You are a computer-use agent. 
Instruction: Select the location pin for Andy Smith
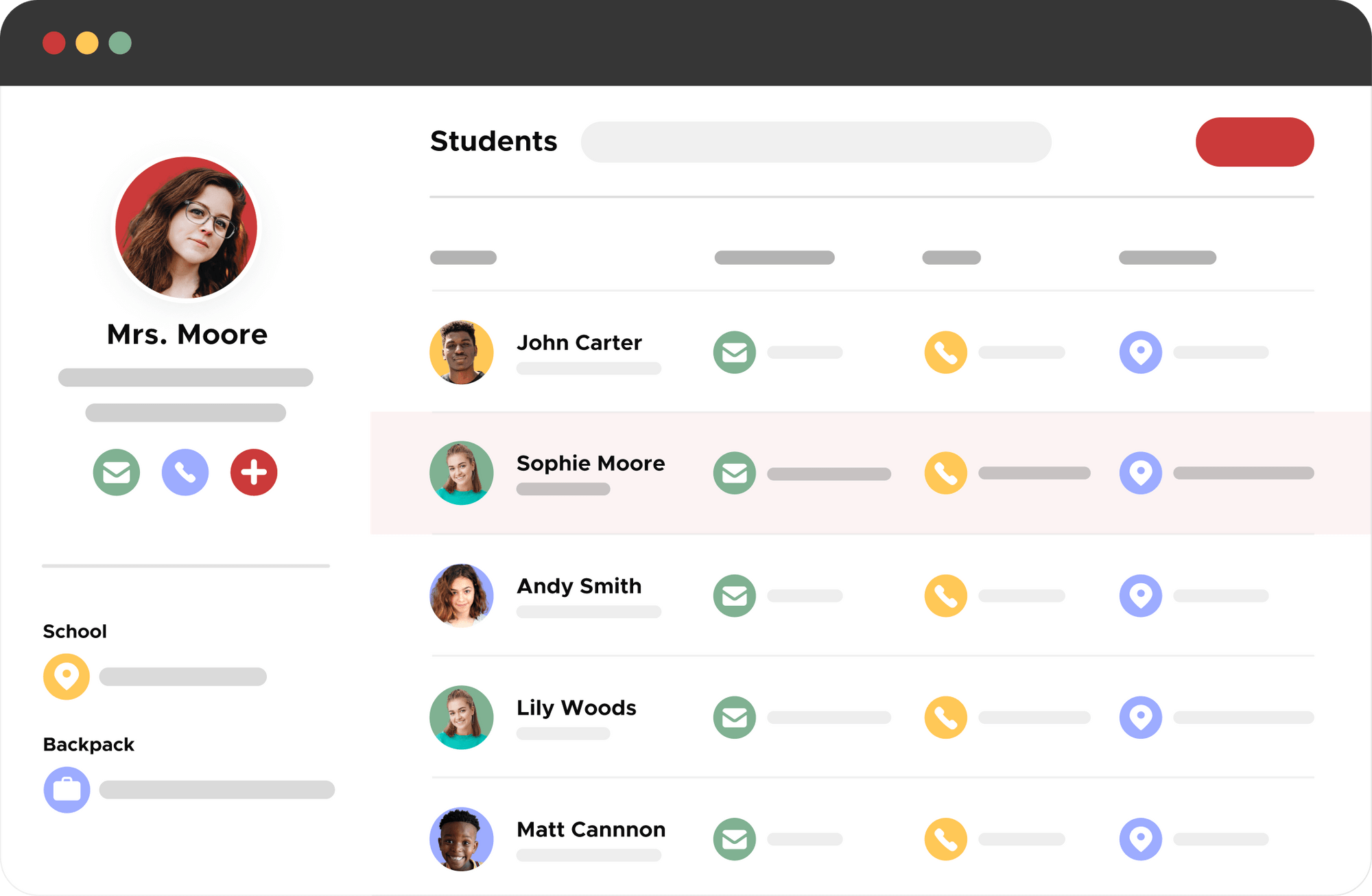[1140, 596]
